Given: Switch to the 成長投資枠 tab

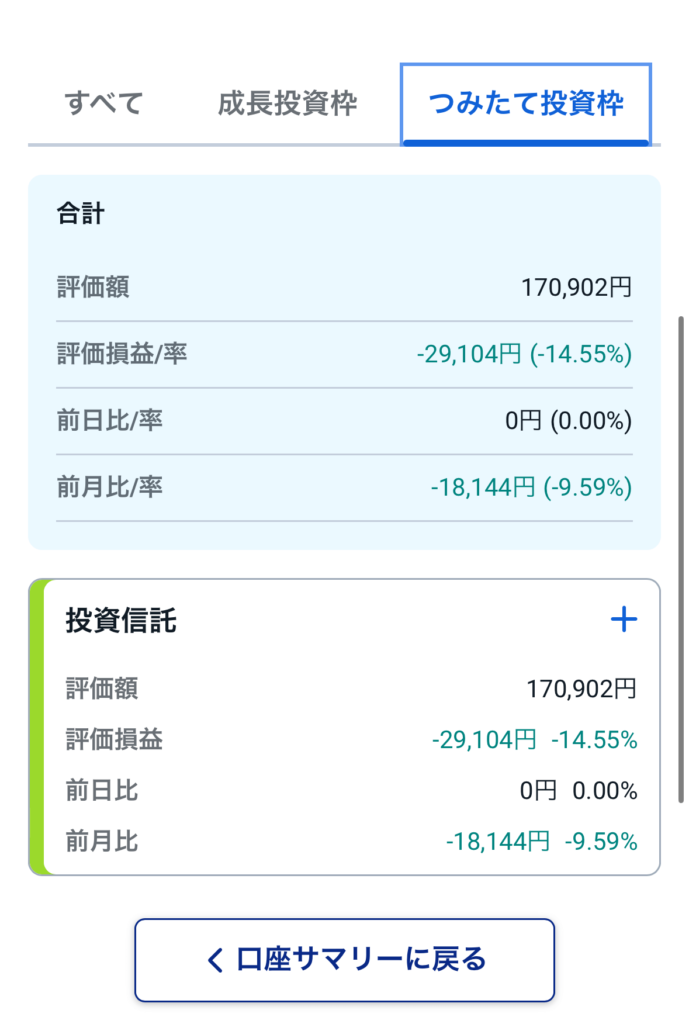Looking at the screenshot, I should point(287,104).
